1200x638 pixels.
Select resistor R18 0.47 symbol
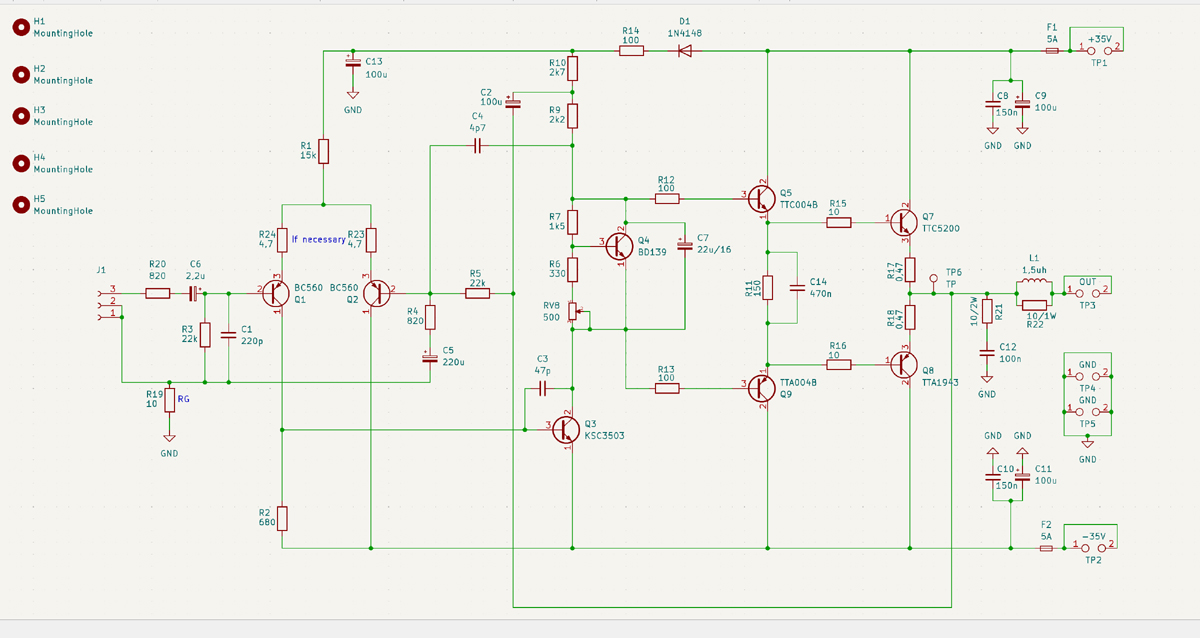click(910, 317)
